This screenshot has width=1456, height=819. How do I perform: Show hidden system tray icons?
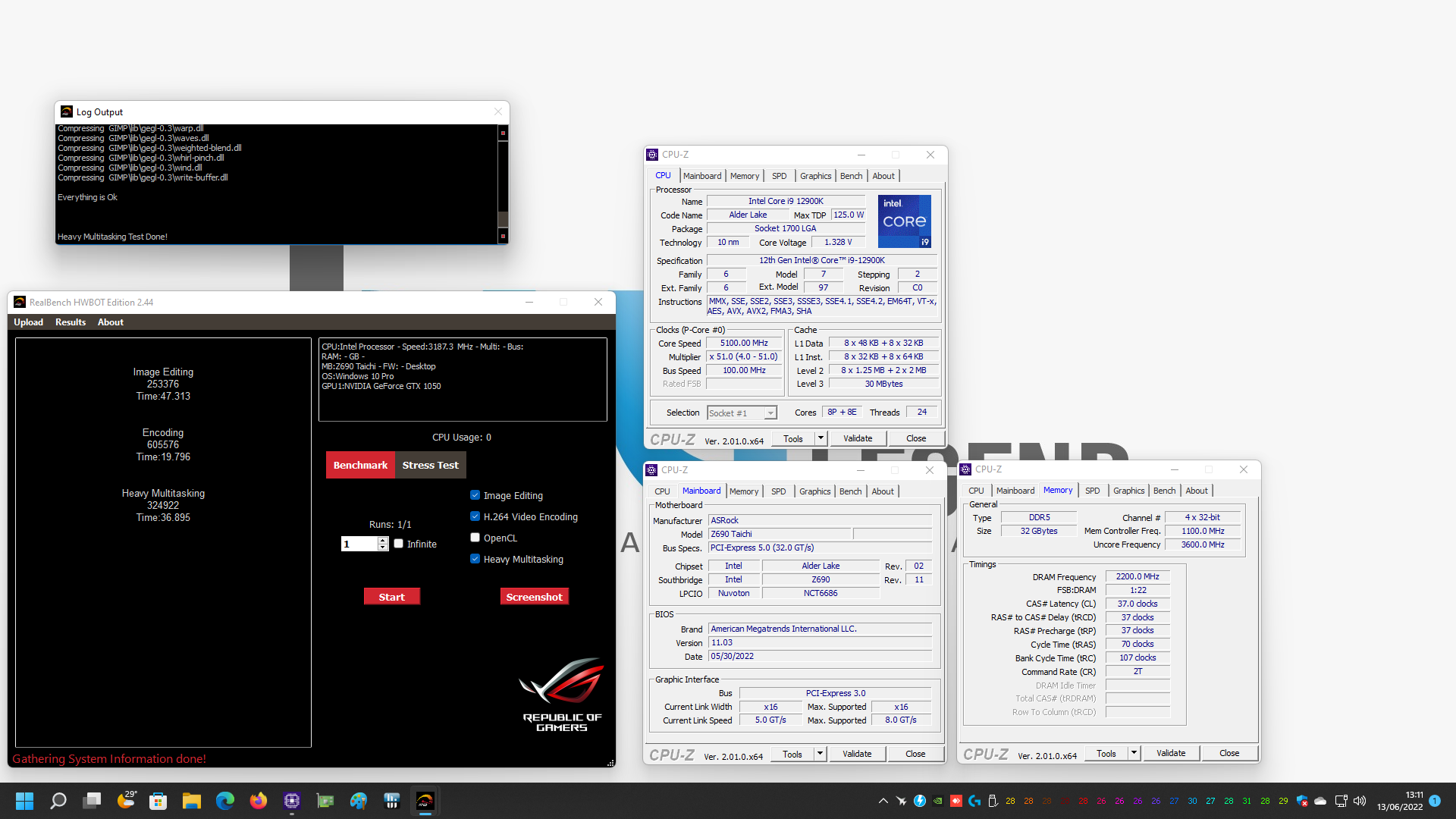click(x=883, y=801)
